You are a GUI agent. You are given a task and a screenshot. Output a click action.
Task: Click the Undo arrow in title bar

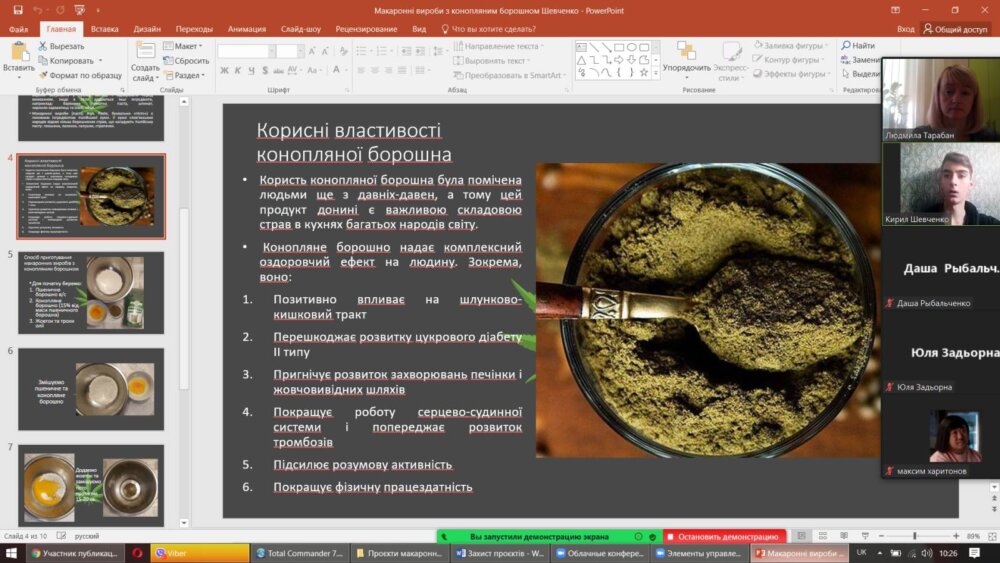click(38, 10)
